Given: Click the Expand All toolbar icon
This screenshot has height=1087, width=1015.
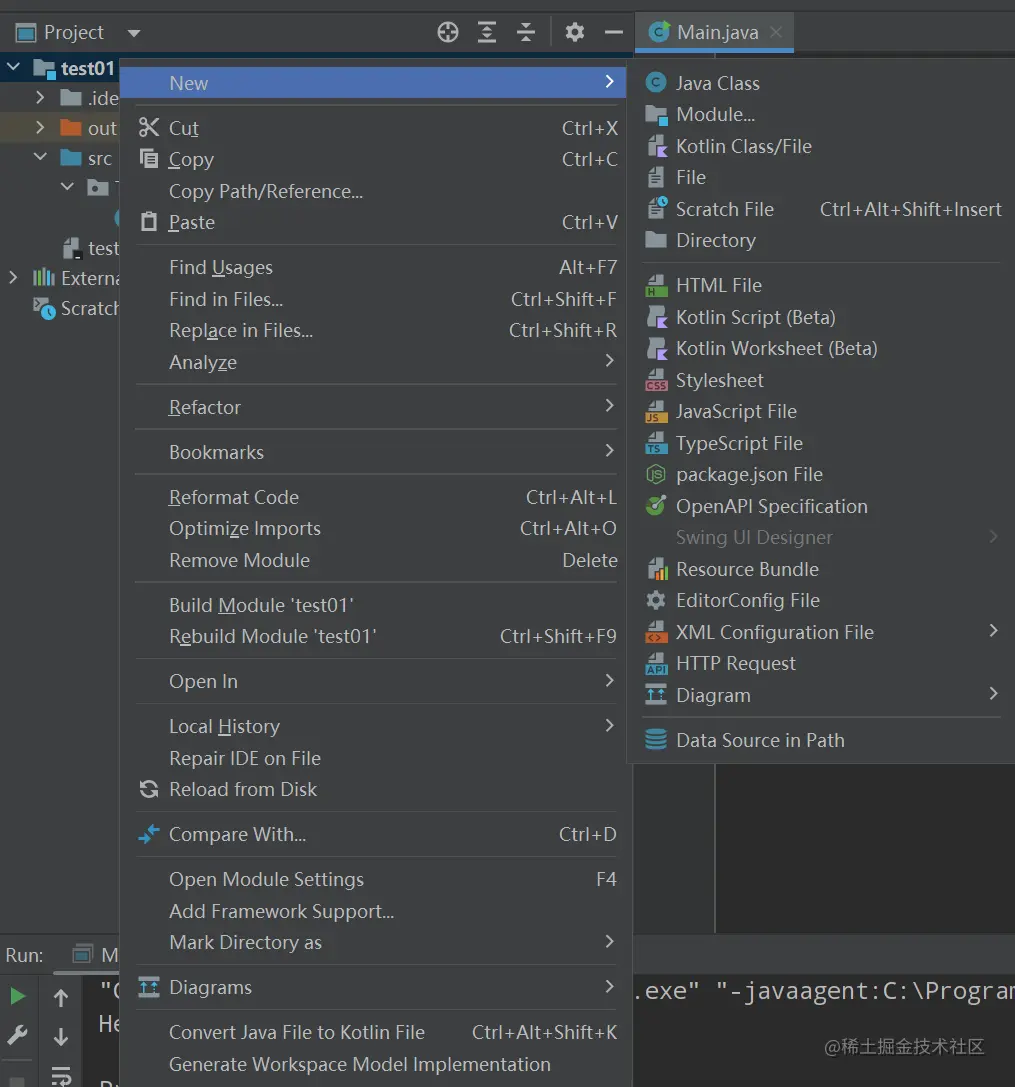Looking at the screenshot, I should (x=487, y=32).
